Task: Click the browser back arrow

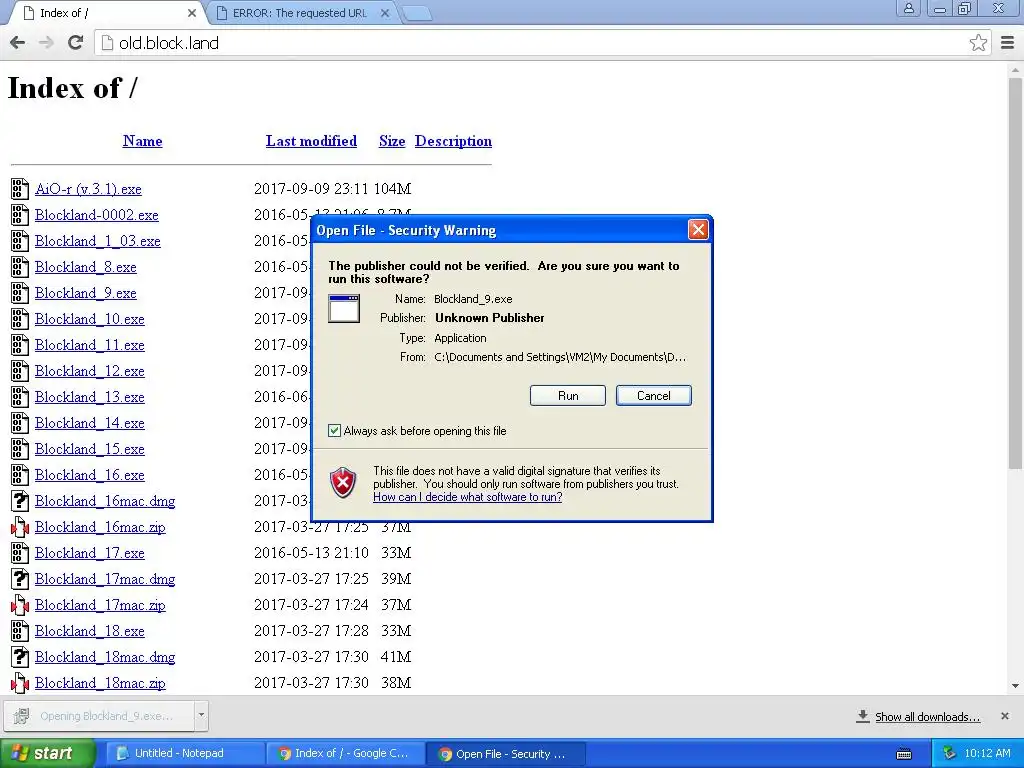Action: point(18,43)
